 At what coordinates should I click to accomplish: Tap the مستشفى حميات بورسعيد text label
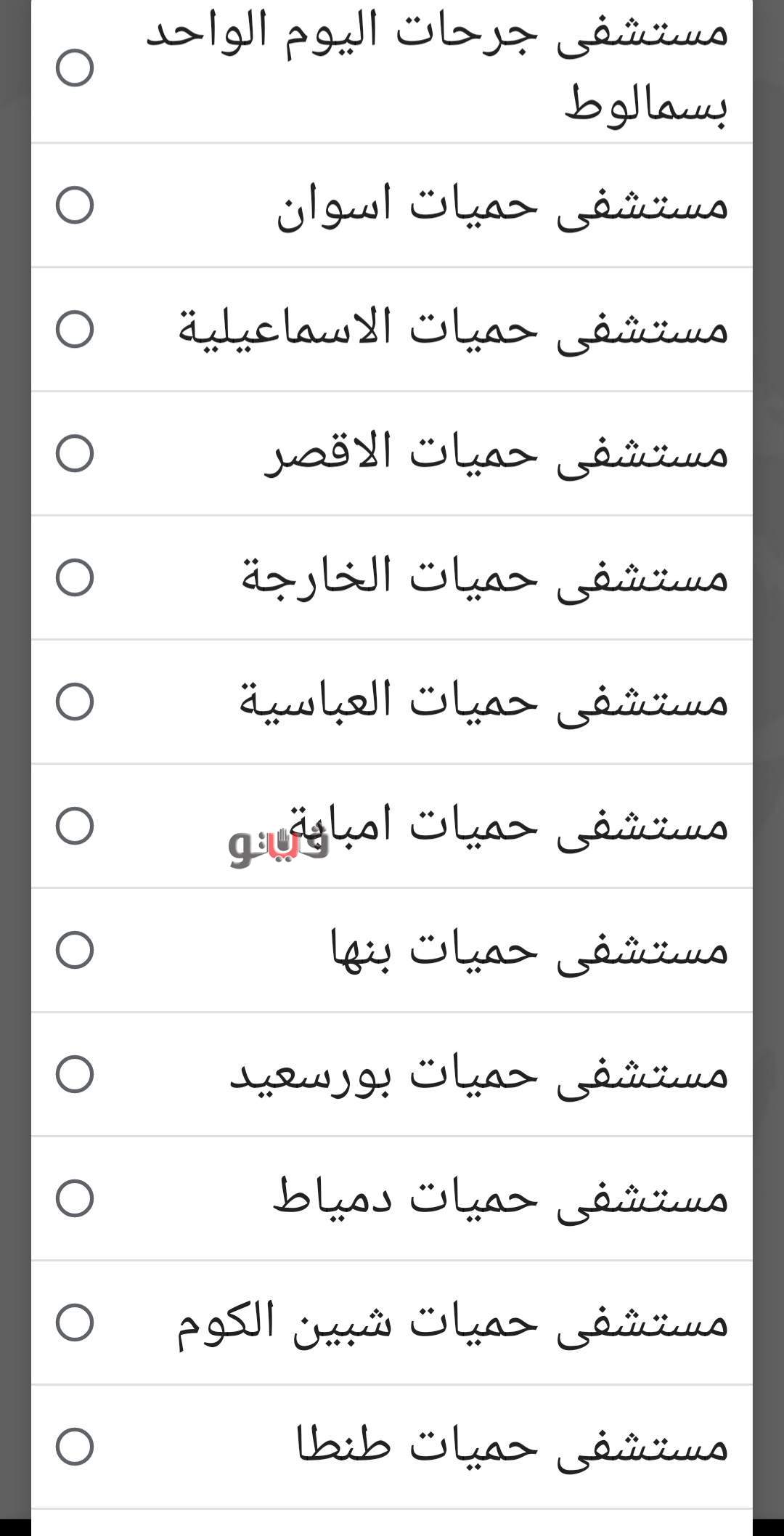tap(479, 1073)
